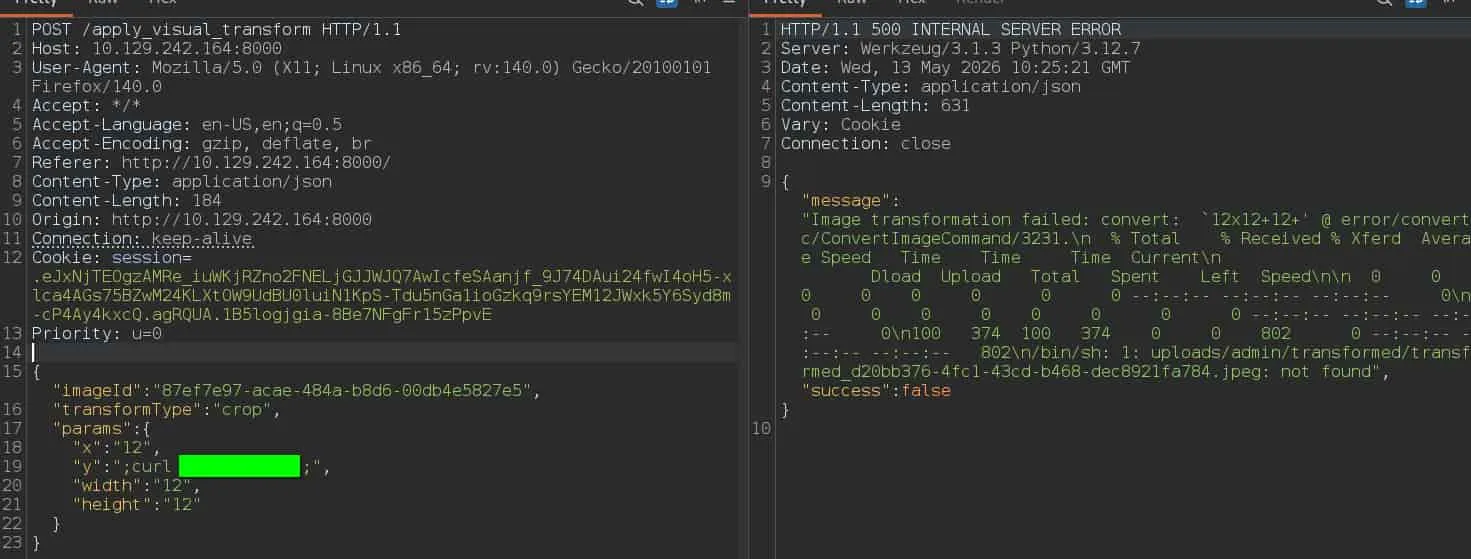Image resolution: width=1471 pixels, height=559 pixels.
Task: Select the "transformType":"crop" line
Action: point(166,409)
